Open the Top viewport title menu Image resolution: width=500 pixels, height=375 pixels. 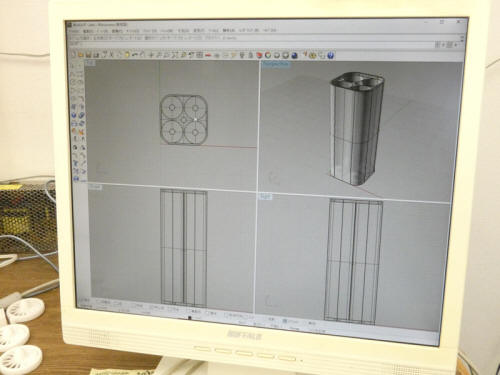coord(90,63)
